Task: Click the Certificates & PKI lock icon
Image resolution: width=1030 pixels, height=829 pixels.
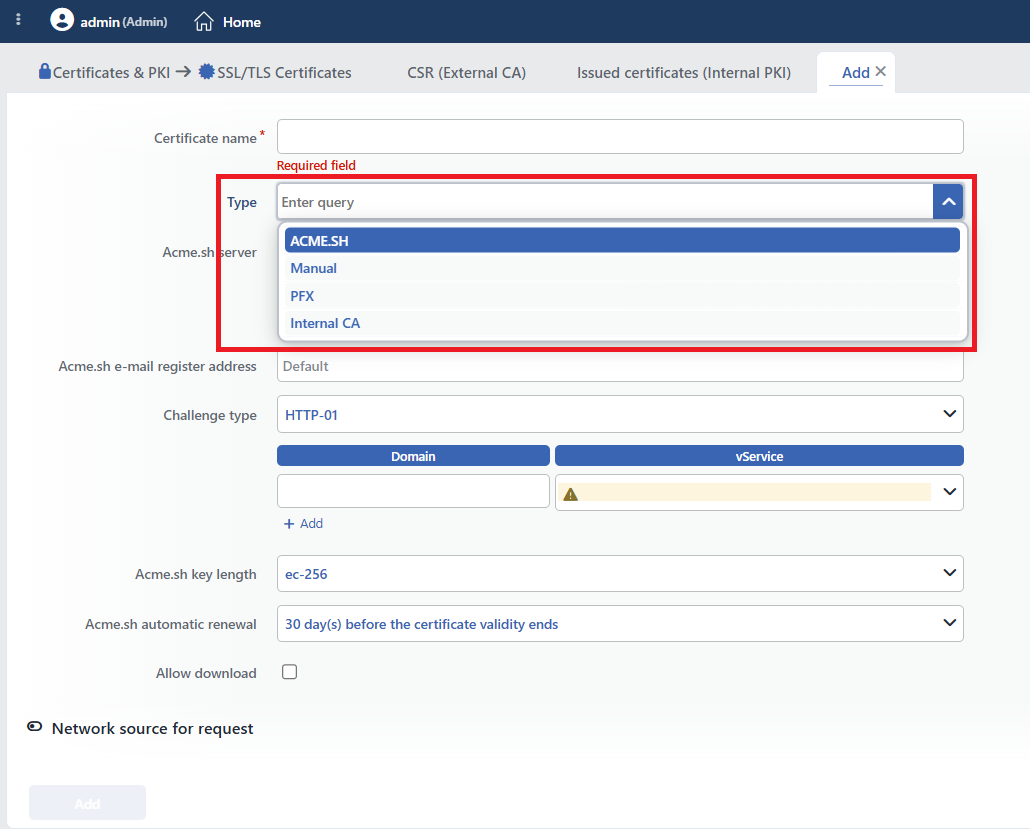Action: 45,71
